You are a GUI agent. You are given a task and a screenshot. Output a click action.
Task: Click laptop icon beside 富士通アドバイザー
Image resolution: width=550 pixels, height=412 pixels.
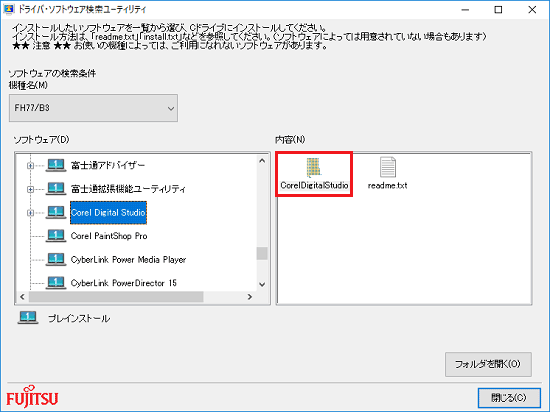56,165
